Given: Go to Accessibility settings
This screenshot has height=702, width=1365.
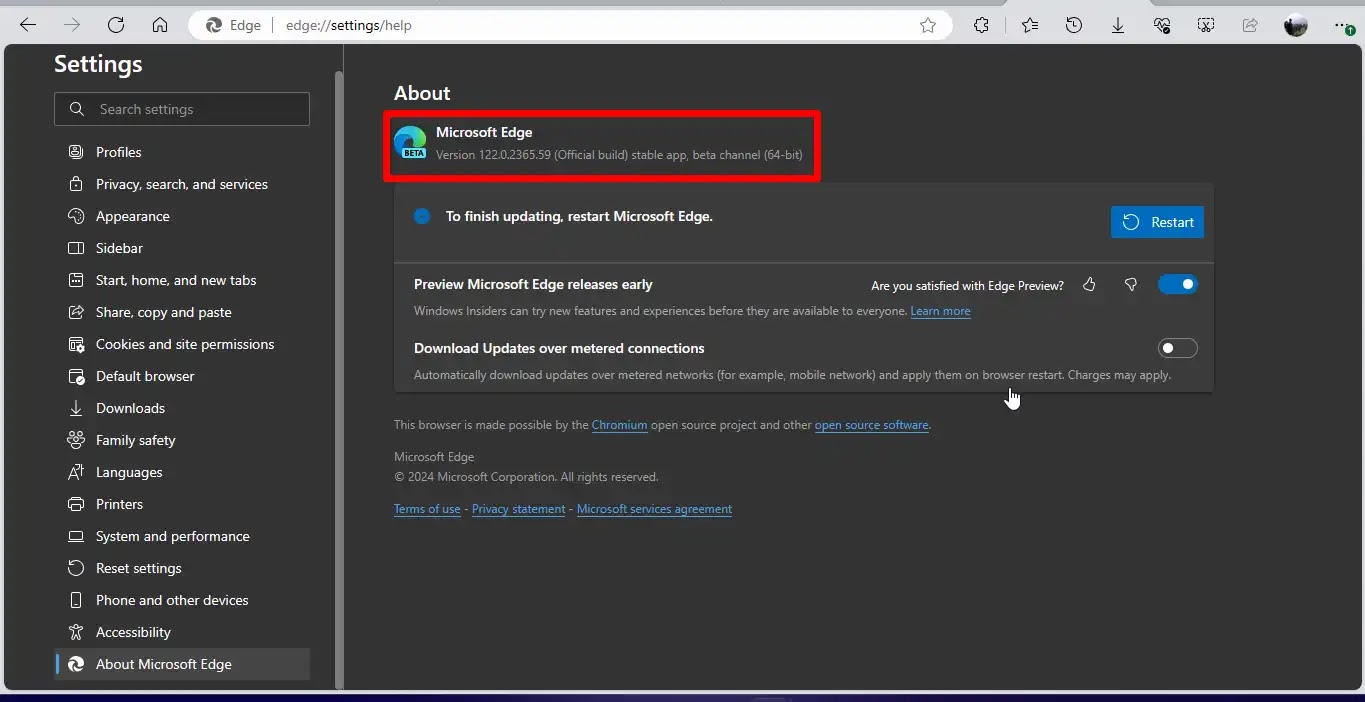Looking at the screenshot, I should tap(182, 632).
